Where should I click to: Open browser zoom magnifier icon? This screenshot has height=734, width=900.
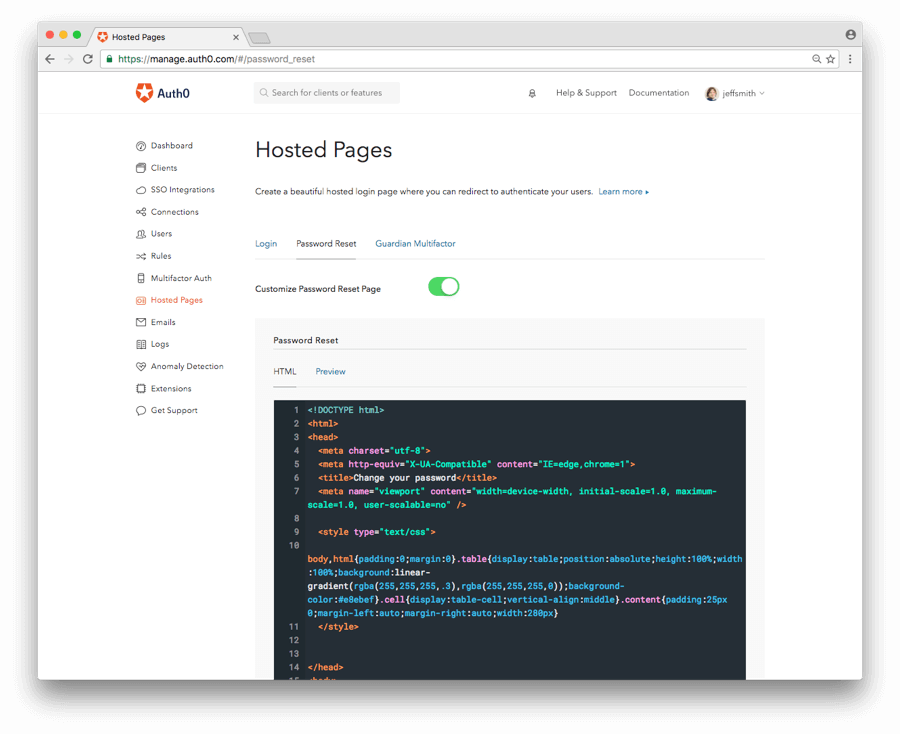pos(816,59)
